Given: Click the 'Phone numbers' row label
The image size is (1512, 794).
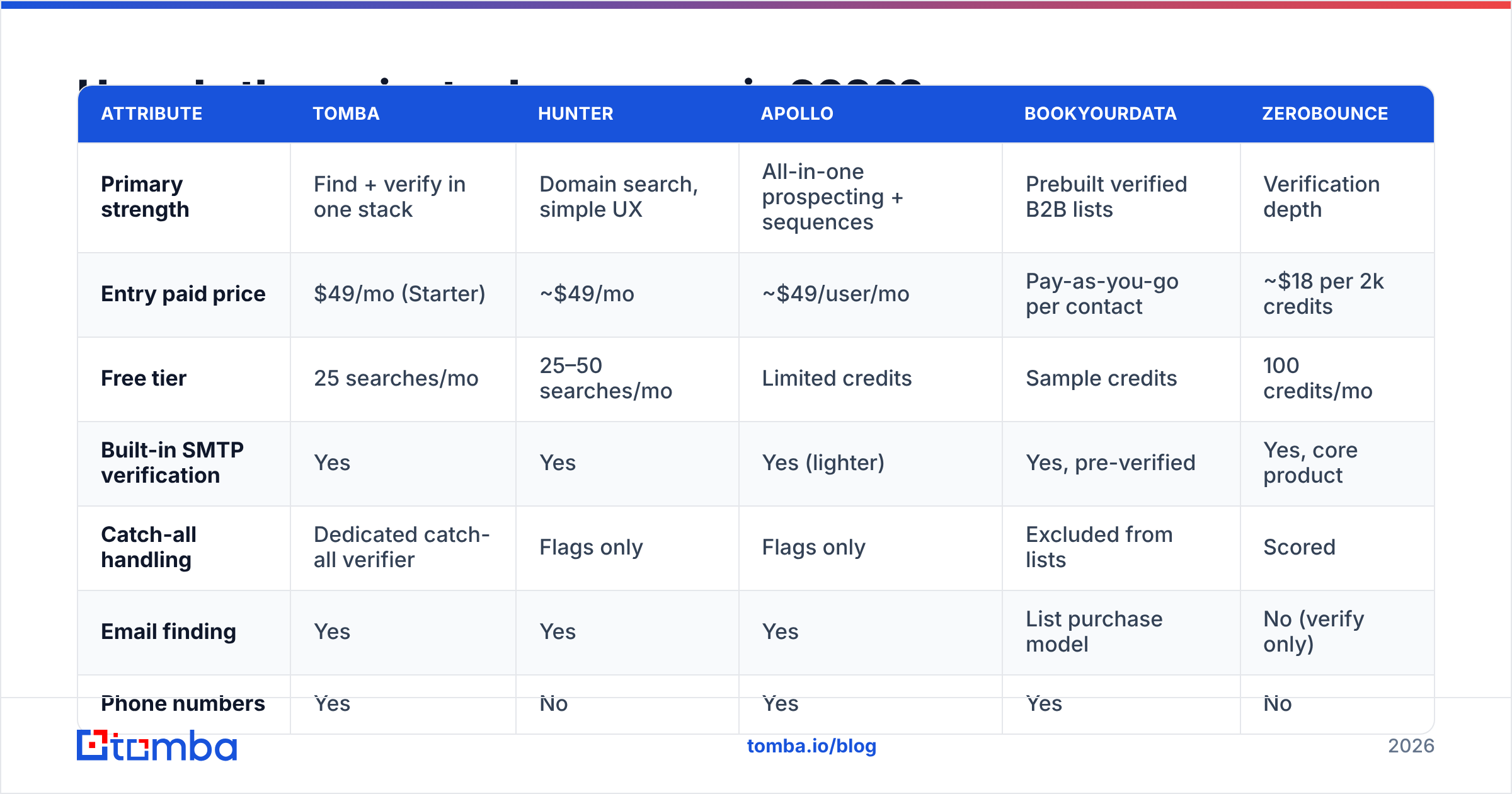Looking at the screenshot, I should (x=183, y=703).
